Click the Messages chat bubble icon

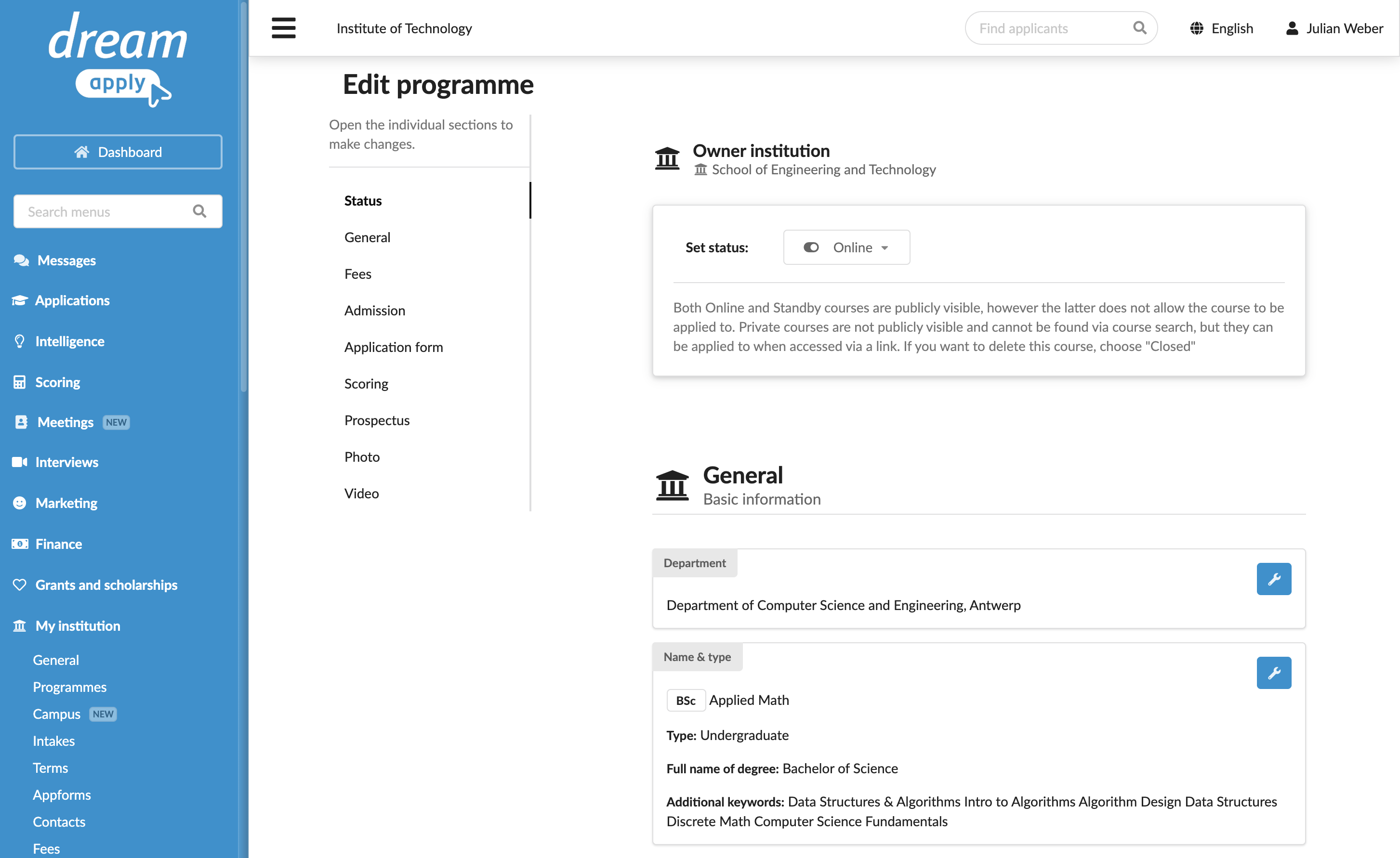pyautogui.click(x=21, y=260)
